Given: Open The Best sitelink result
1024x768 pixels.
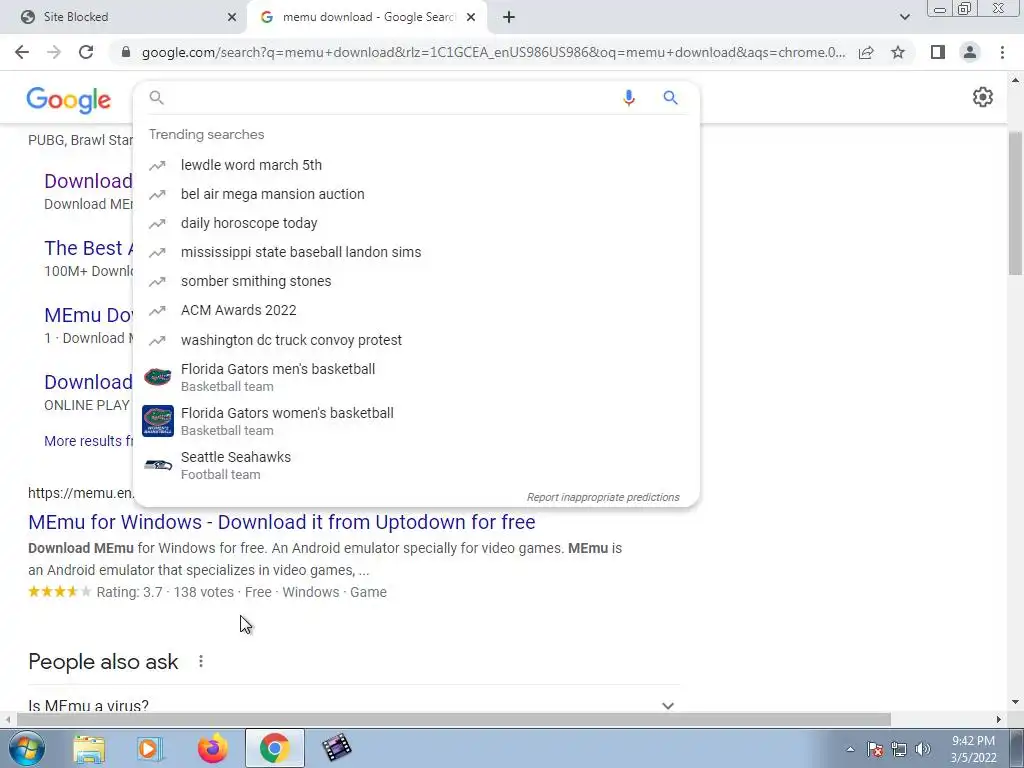Looking at the screenshot, I should (88, 248).
